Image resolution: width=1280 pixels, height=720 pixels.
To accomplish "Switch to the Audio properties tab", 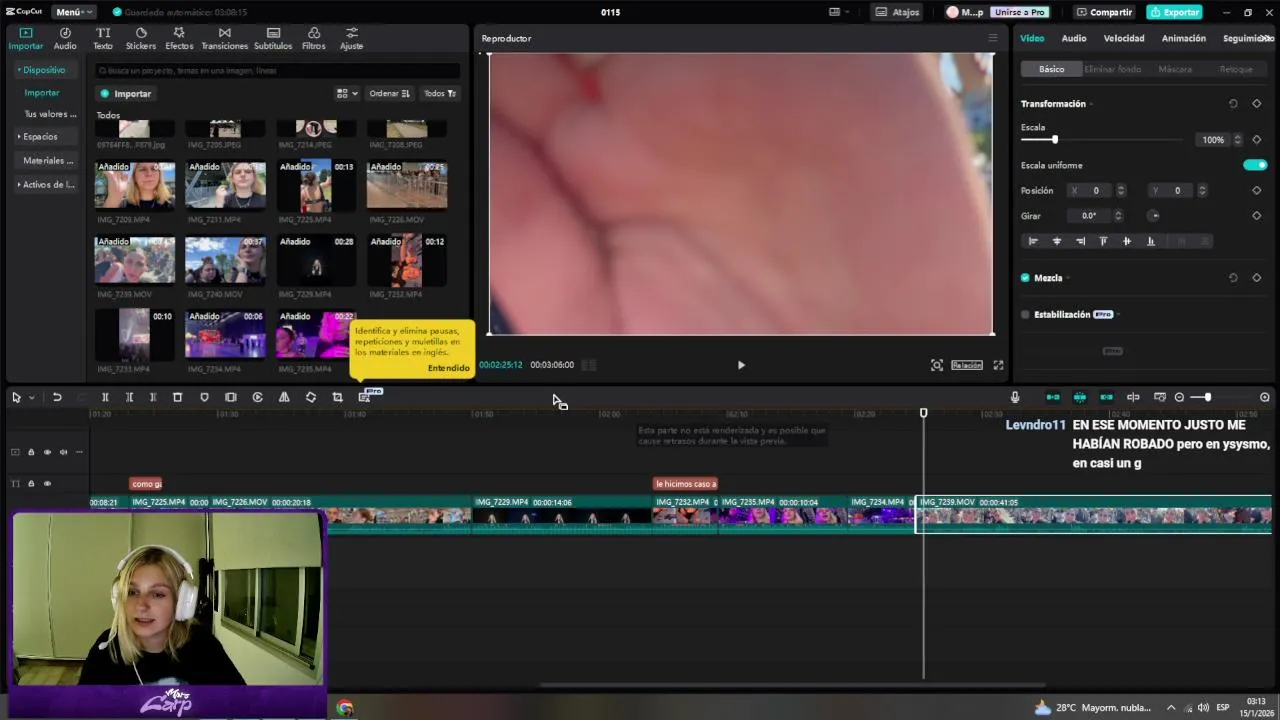I will 1074,38.
